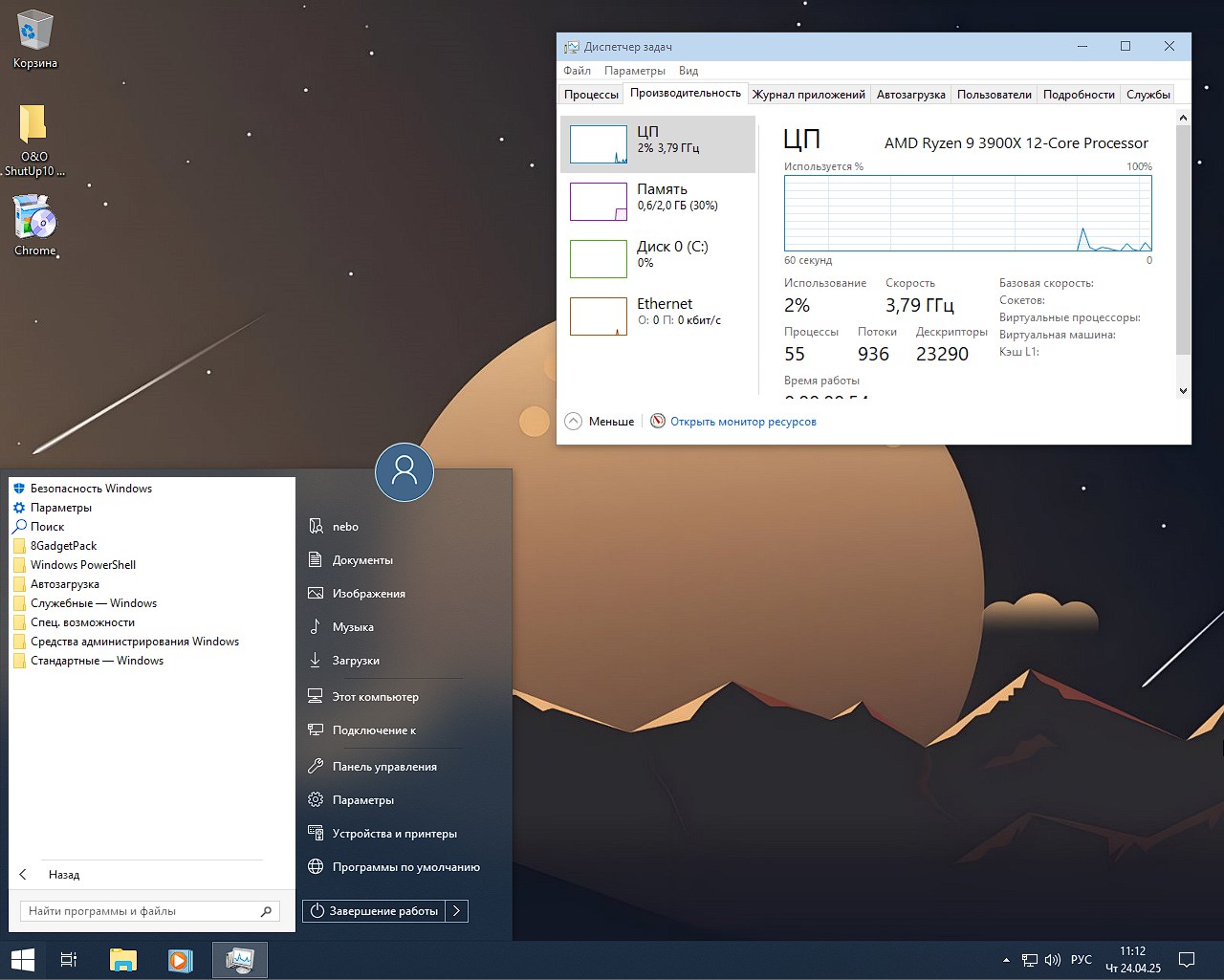Open the network tray icon
The image size is (1224, 980).
click(x=1030, y=960)
